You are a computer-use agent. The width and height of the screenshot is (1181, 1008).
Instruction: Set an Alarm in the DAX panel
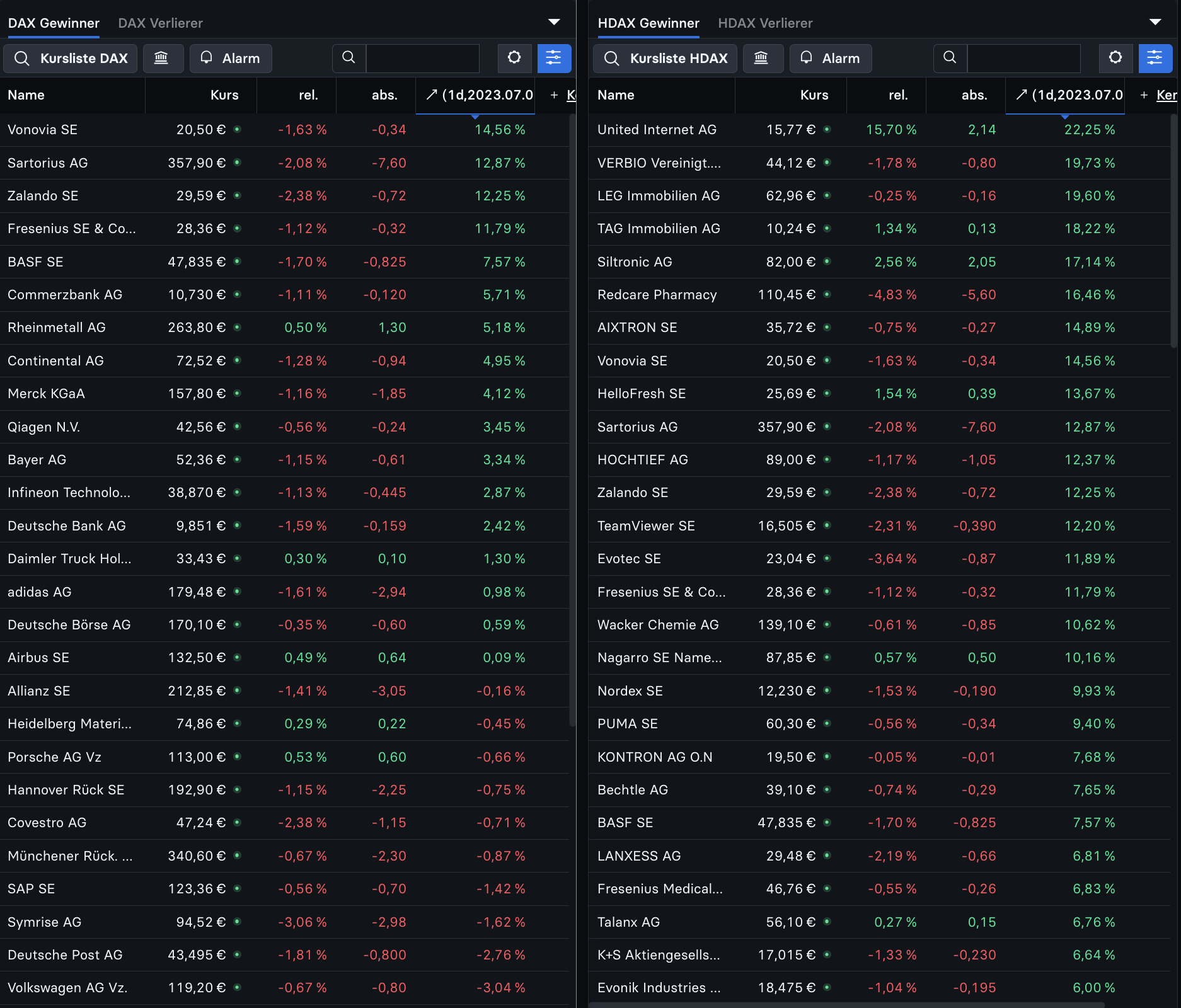point(231,58)
